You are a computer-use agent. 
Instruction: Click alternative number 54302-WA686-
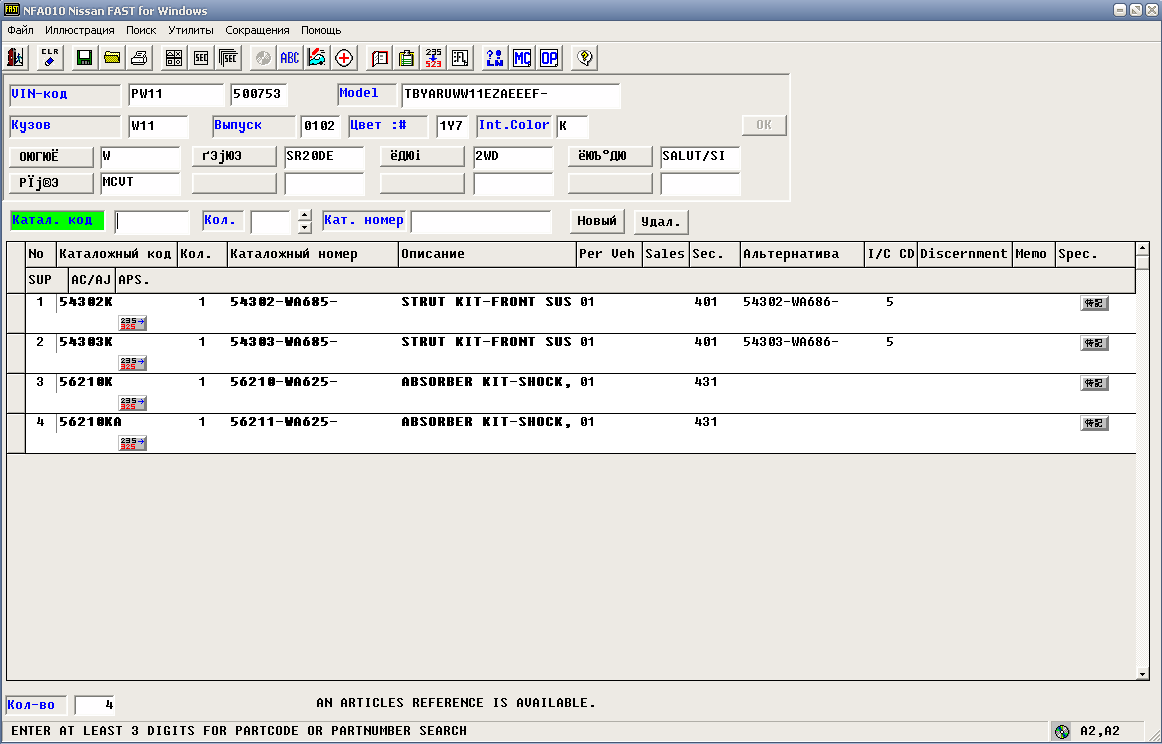coord(791,302)
